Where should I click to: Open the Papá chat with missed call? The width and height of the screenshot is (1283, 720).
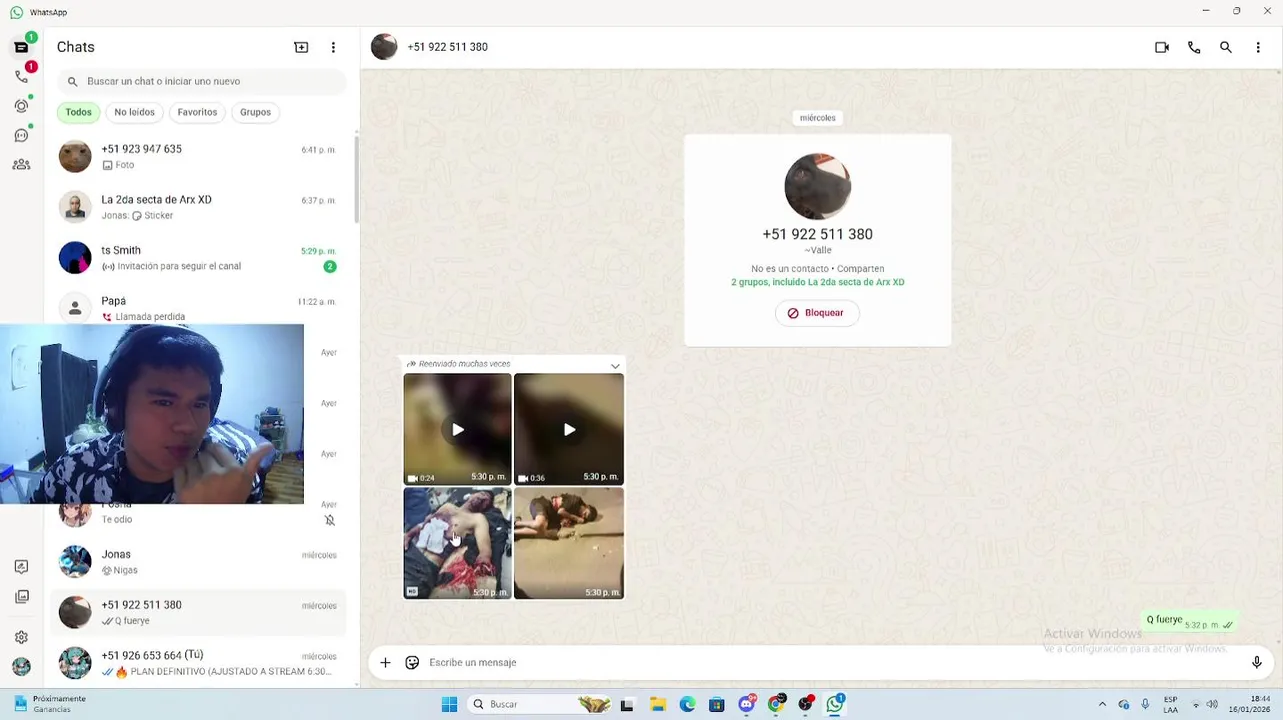198,306
